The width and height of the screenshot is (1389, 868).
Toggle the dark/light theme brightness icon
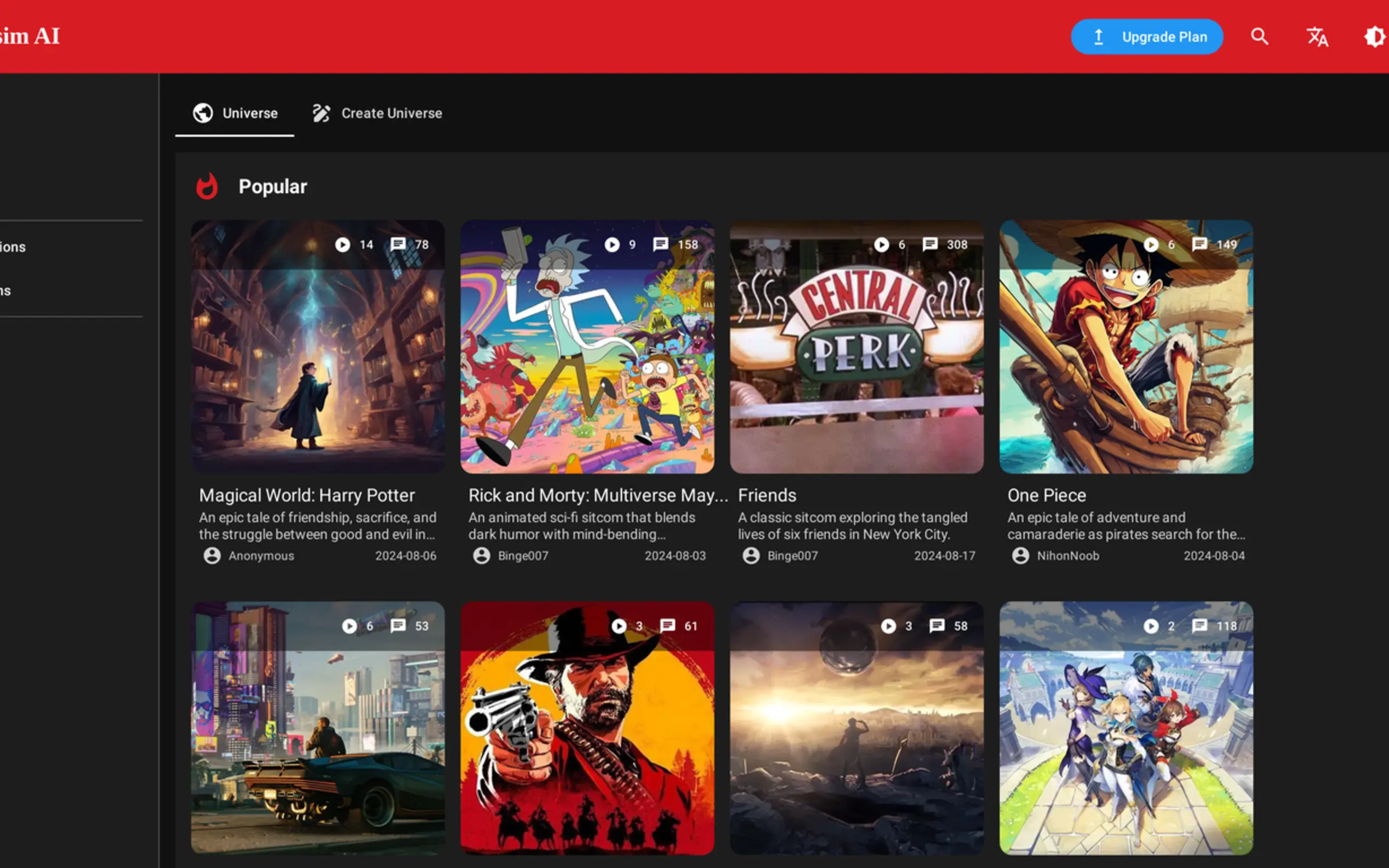(1375, 37)
